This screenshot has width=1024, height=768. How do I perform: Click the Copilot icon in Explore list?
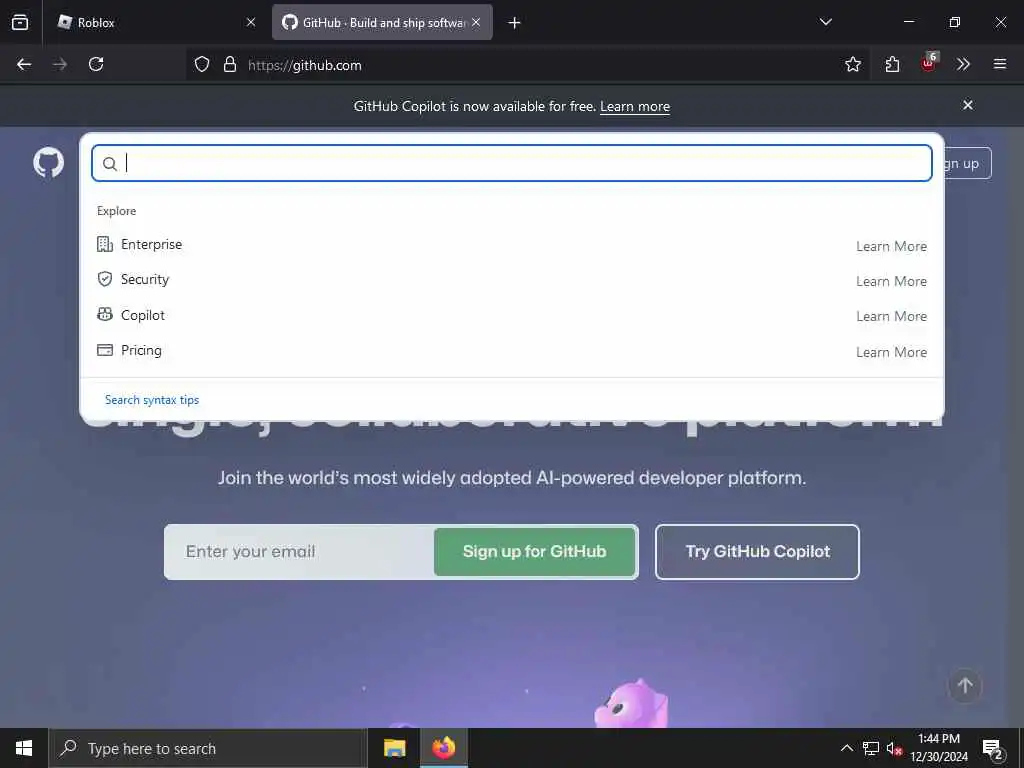click(104, 315)
